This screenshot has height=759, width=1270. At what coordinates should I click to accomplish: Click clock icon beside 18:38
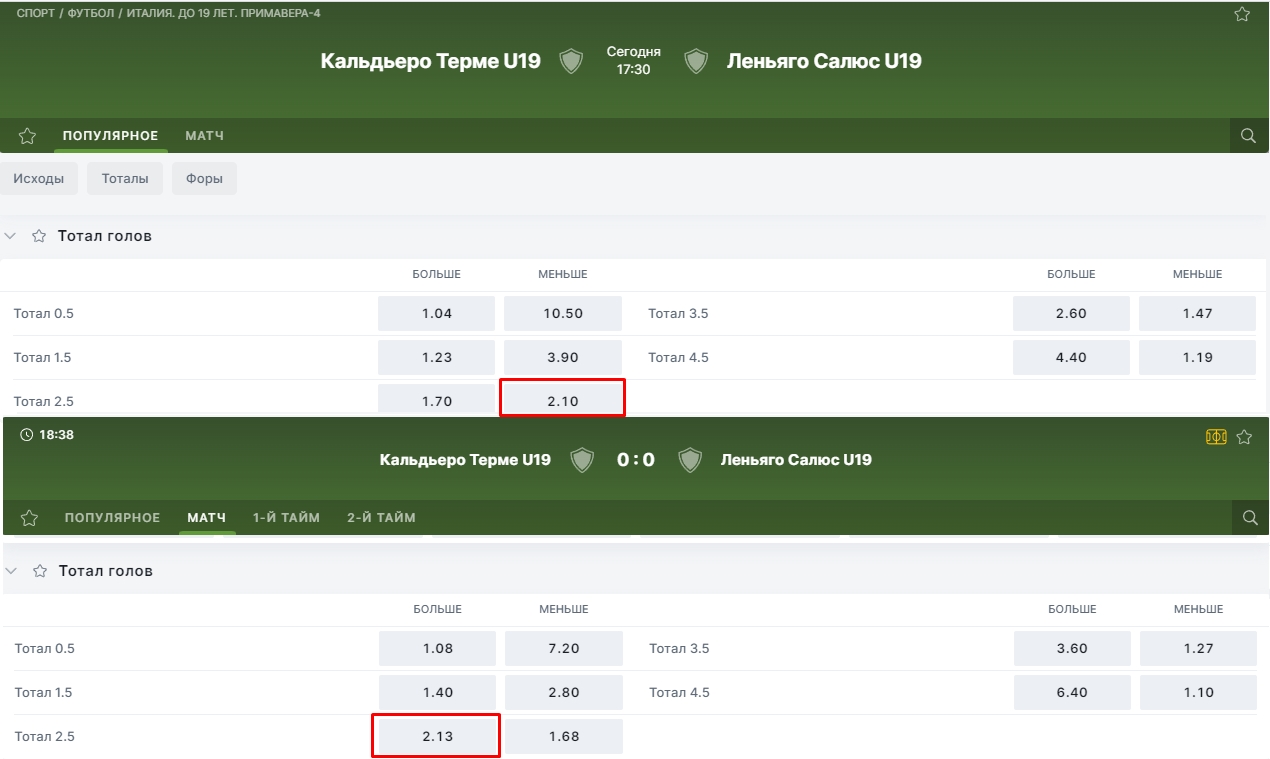click(x=26, y=435)
